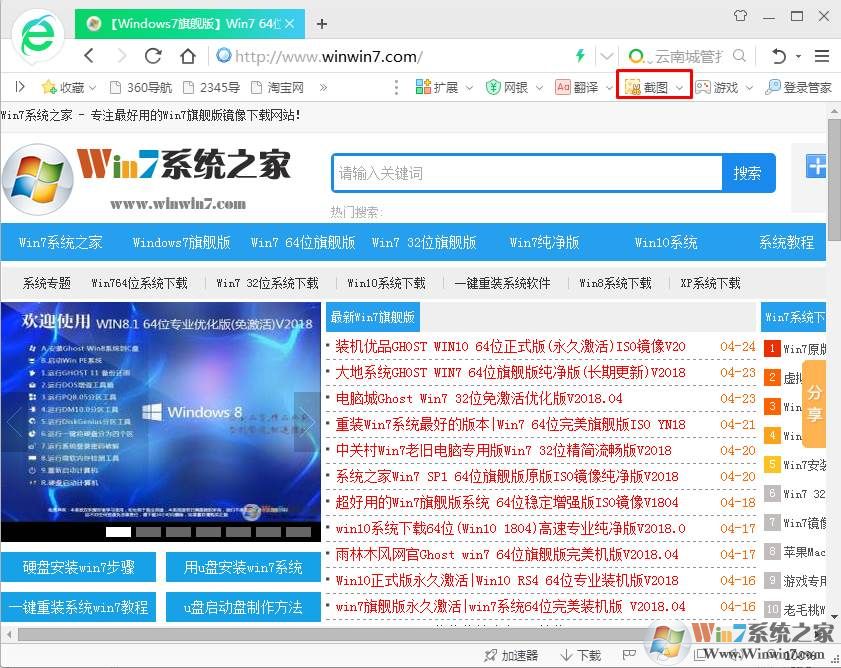Viewport: 841px width, 668px height.
Task: Open 电脑城Ghost Win7 32位免激活优化版 article
Action: pyautogui.click(x=479, y=398)
